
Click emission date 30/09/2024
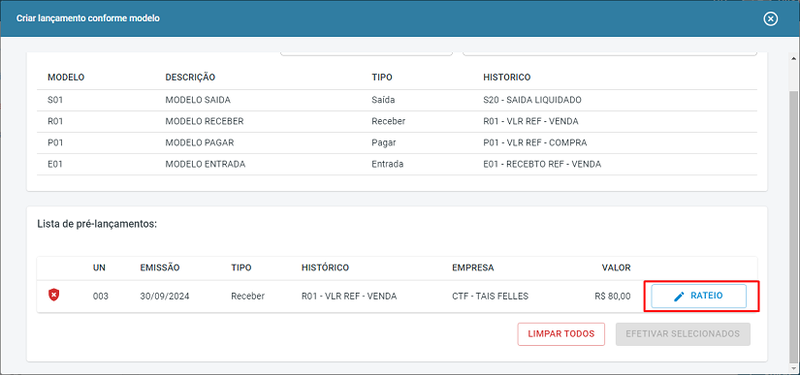[x=165, y=296]
